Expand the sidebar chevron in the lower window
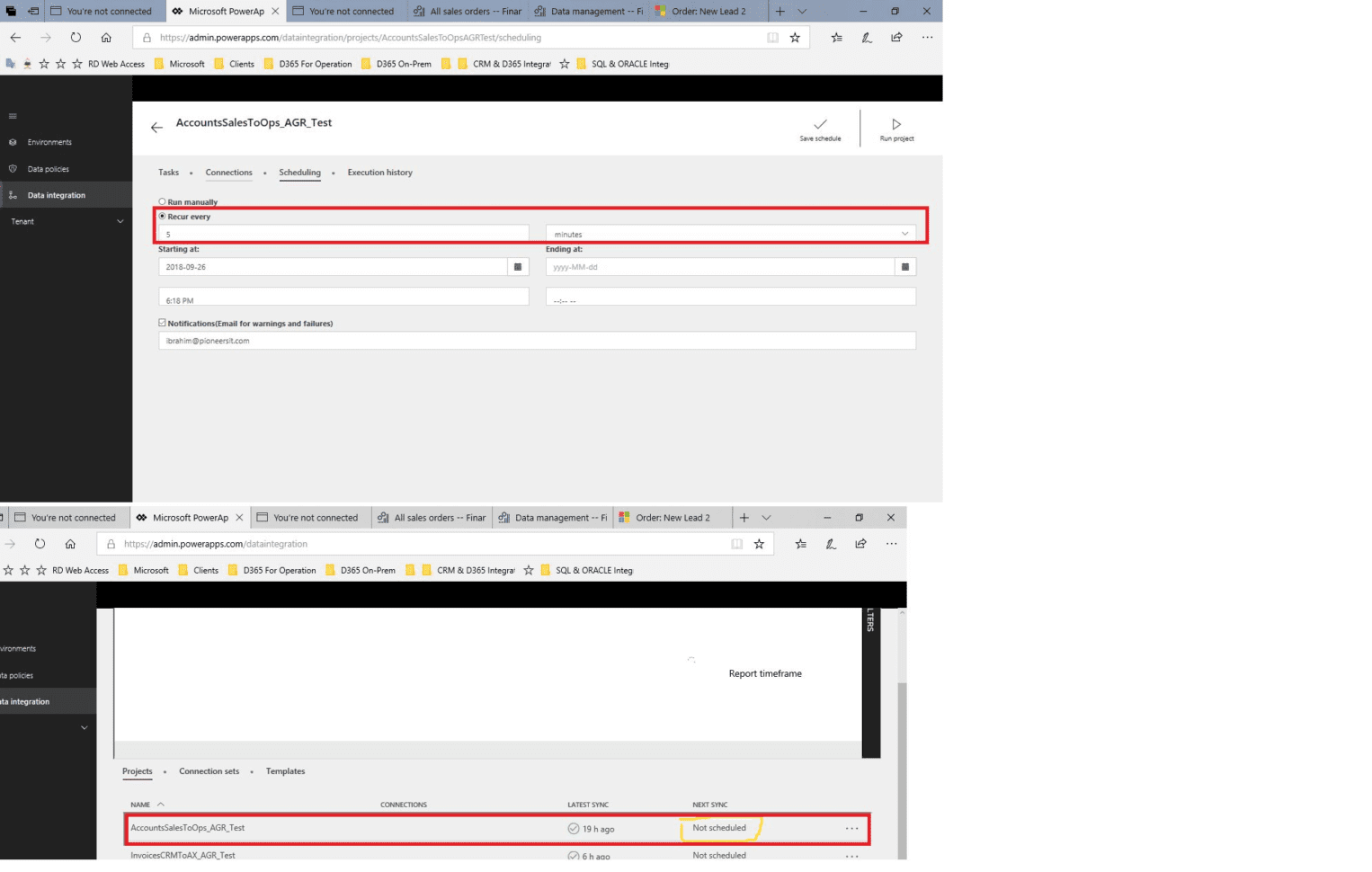The height and width of the screenshot is (872, 1372). [85, 727]
